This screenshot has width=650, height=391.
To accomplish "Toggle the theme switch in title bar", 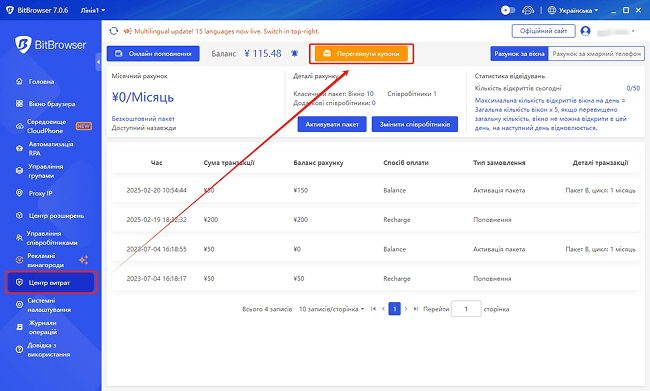I will [508, 10].
